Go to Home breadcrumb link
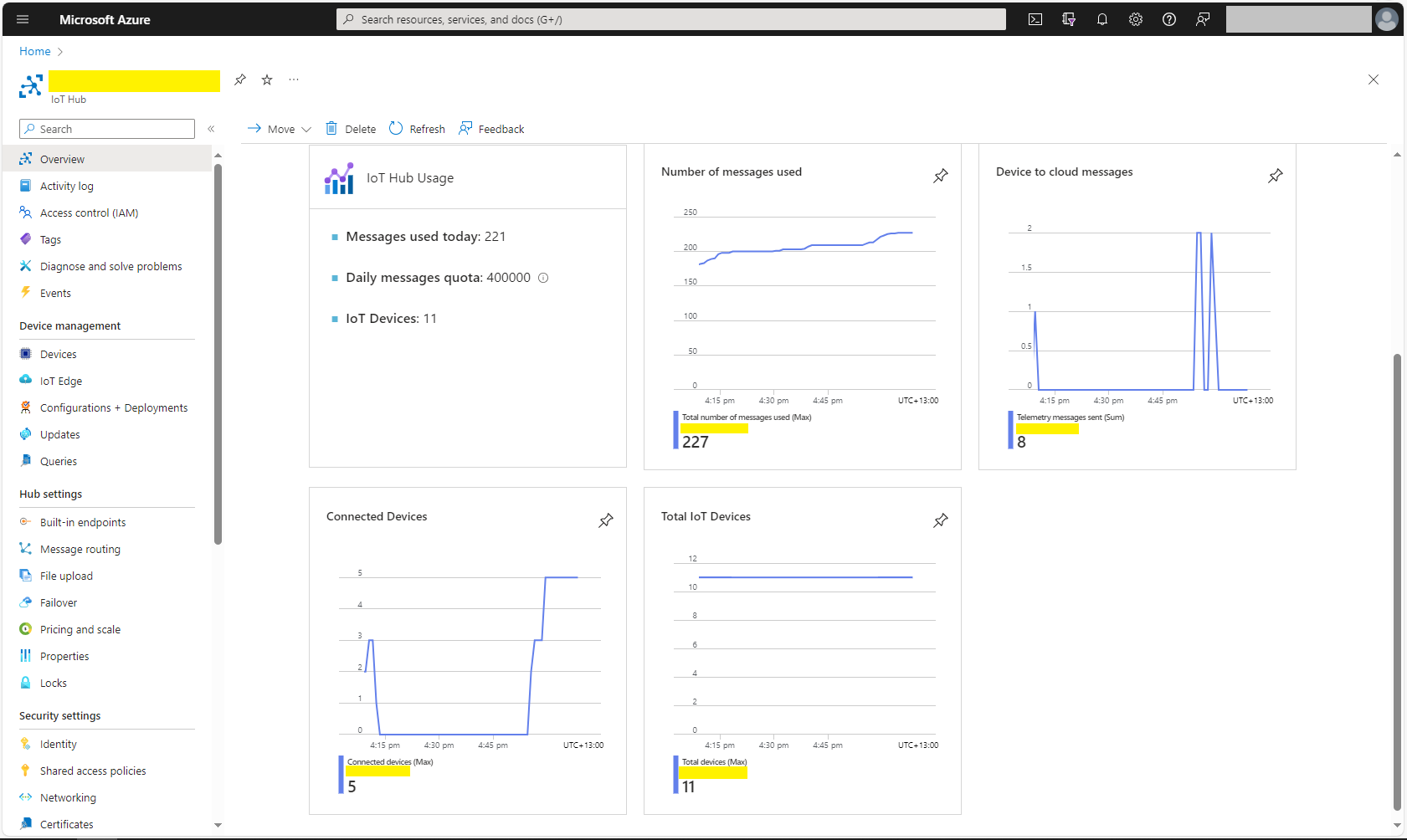This screenshot has height=840, width=1407. [x=35, y=51]
